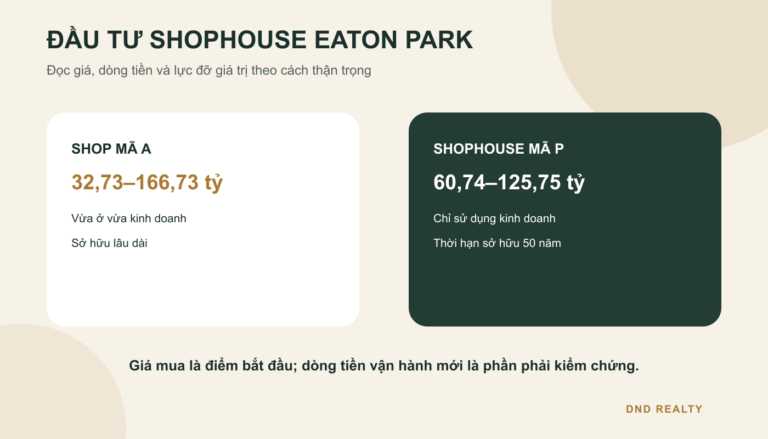Screen dimensions: 768x439
Task: Click the beige decorative circle at the bottom-left corner
Action: pyautogui.click(x=54, y=387)
